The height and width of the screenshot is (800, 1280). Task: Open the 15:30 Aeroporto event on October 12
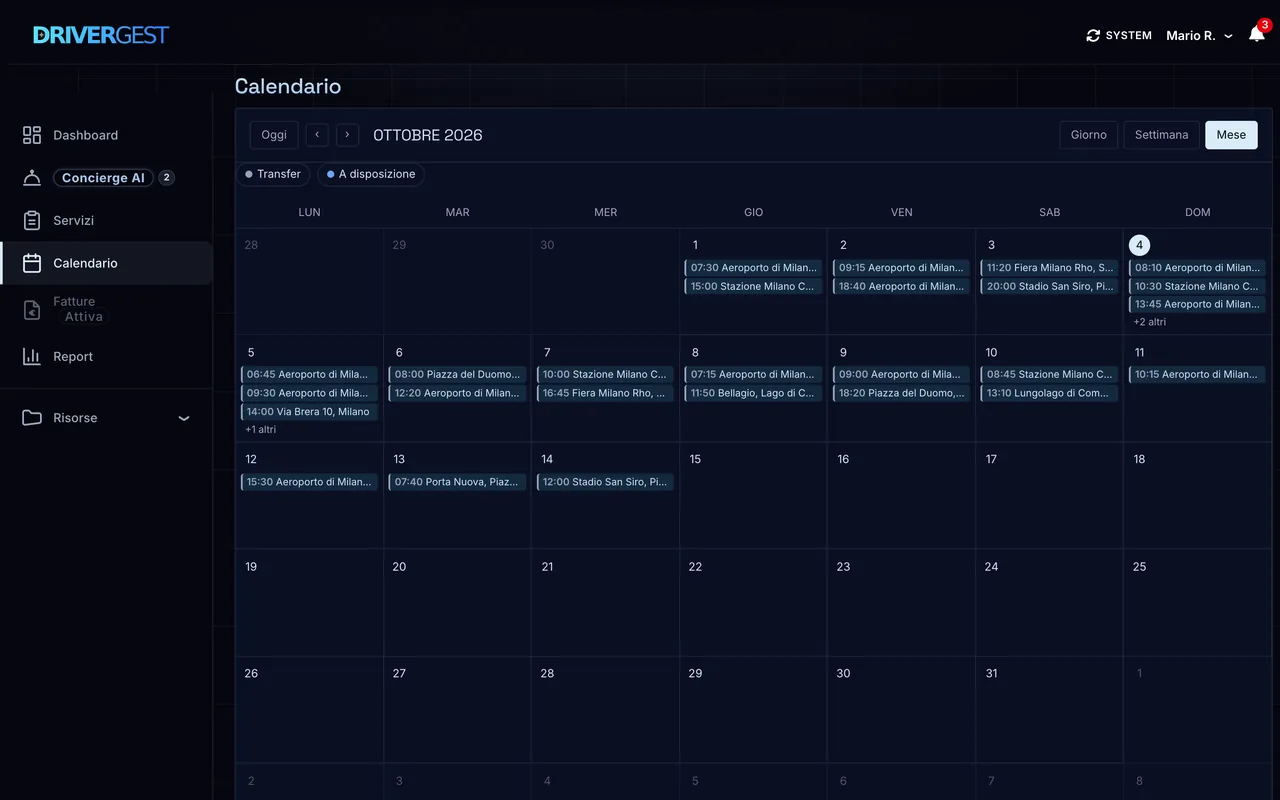(309, 482)
